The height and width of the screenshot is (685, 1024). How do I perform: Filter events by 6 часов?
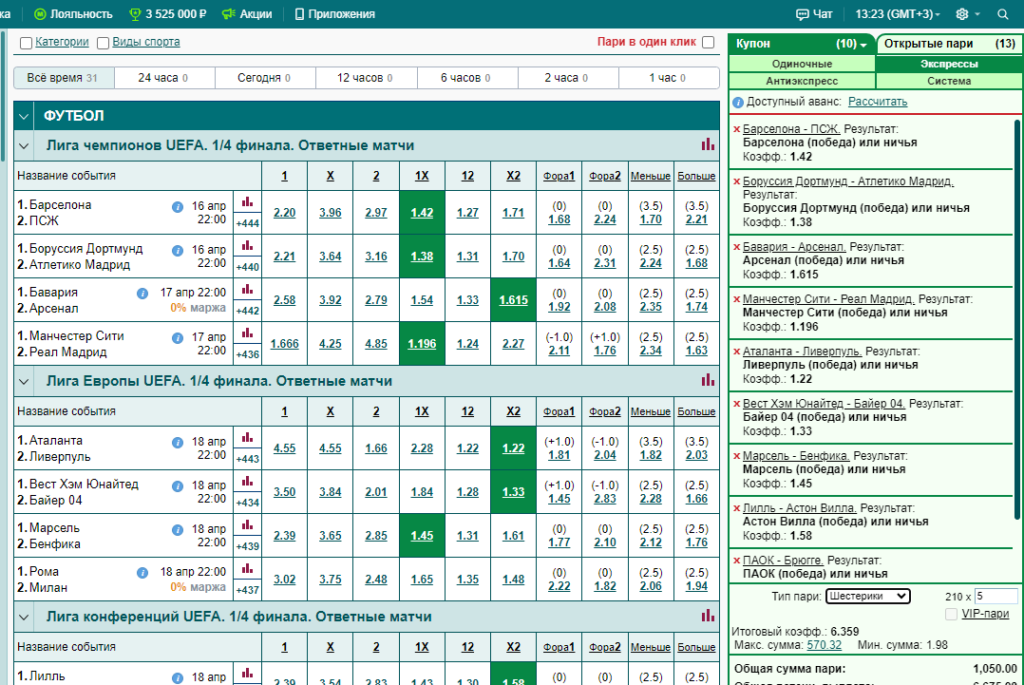[466, 78]
